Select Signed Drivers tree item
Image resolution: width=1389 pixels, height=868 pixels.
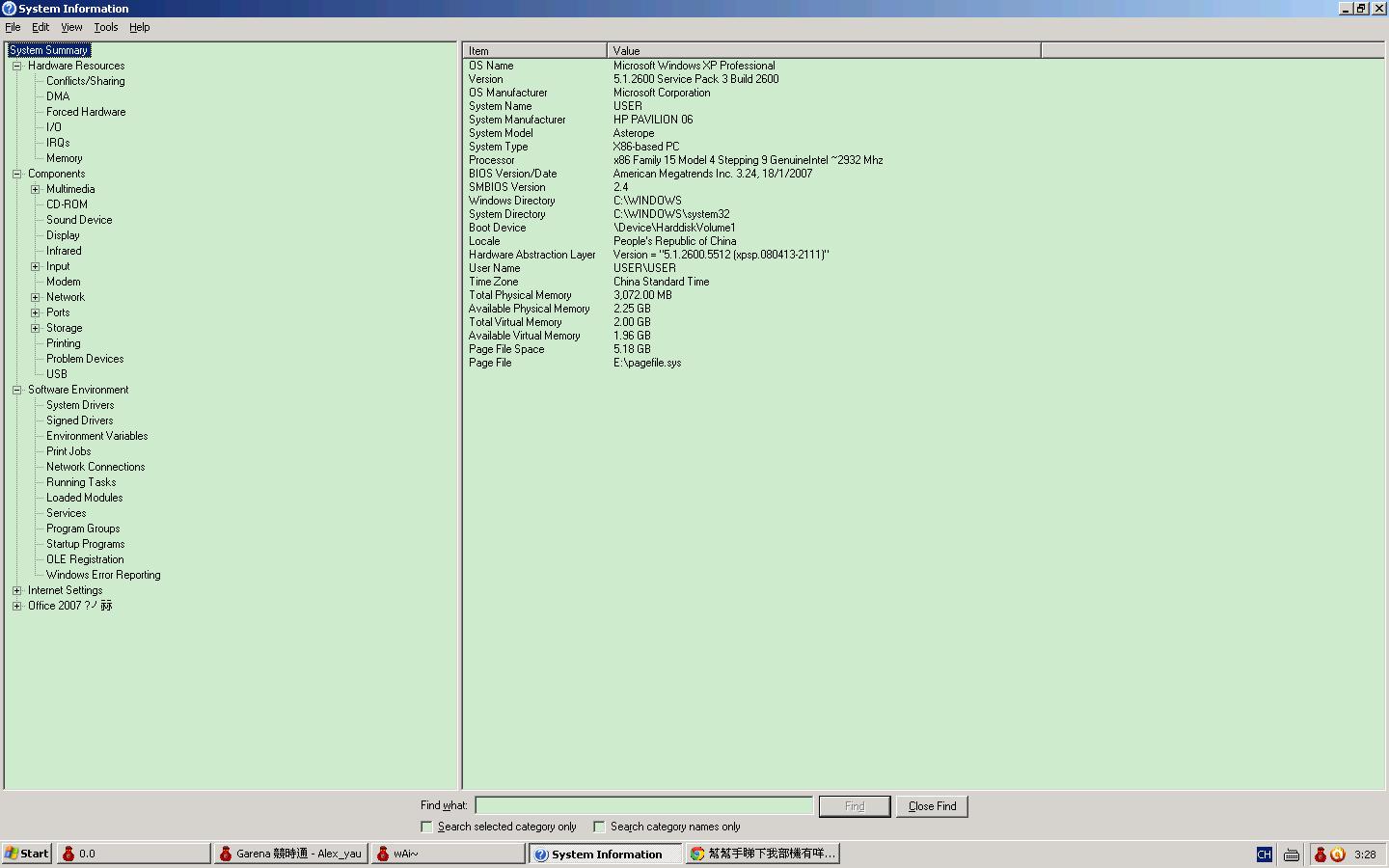pos(80,420)
